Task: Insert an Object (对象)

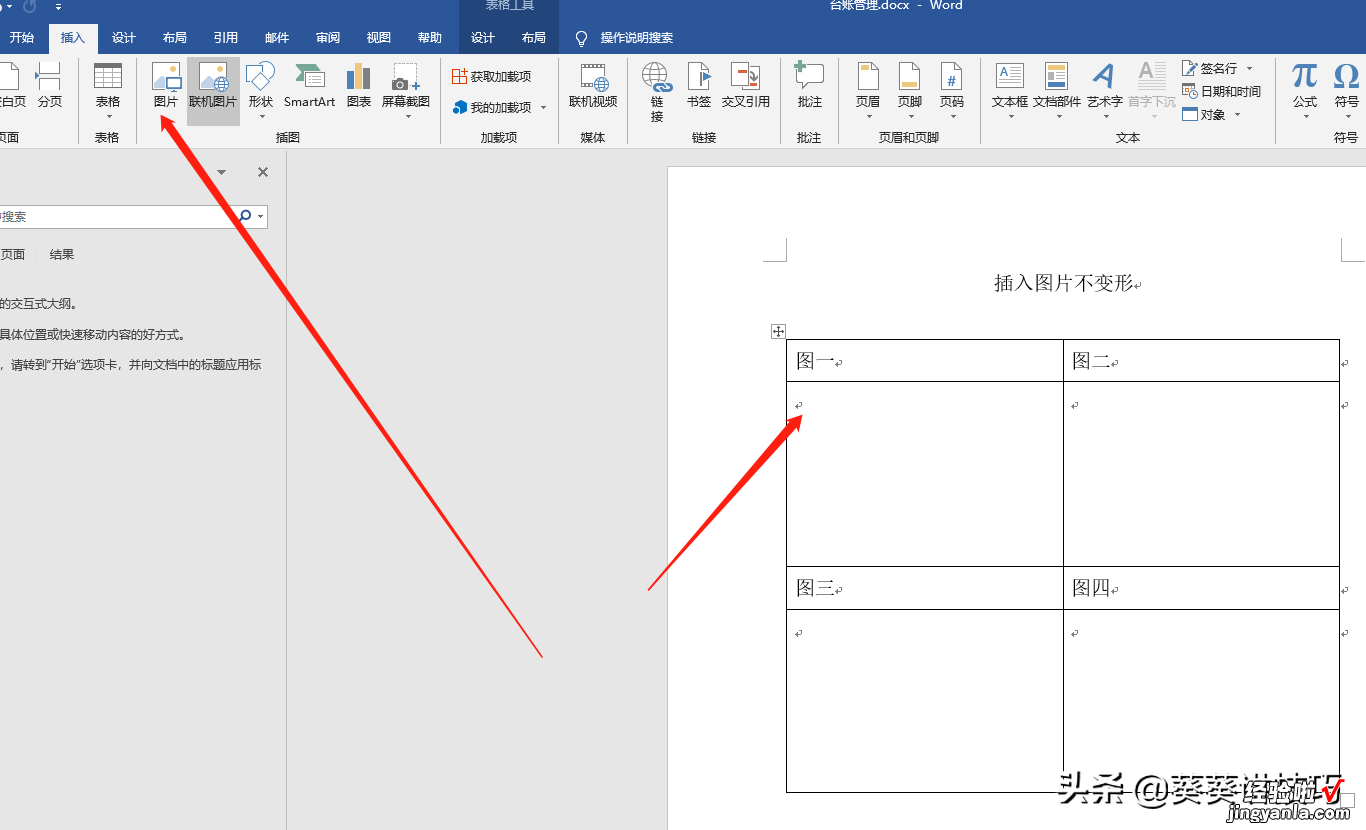Action: coord(1204,114)
